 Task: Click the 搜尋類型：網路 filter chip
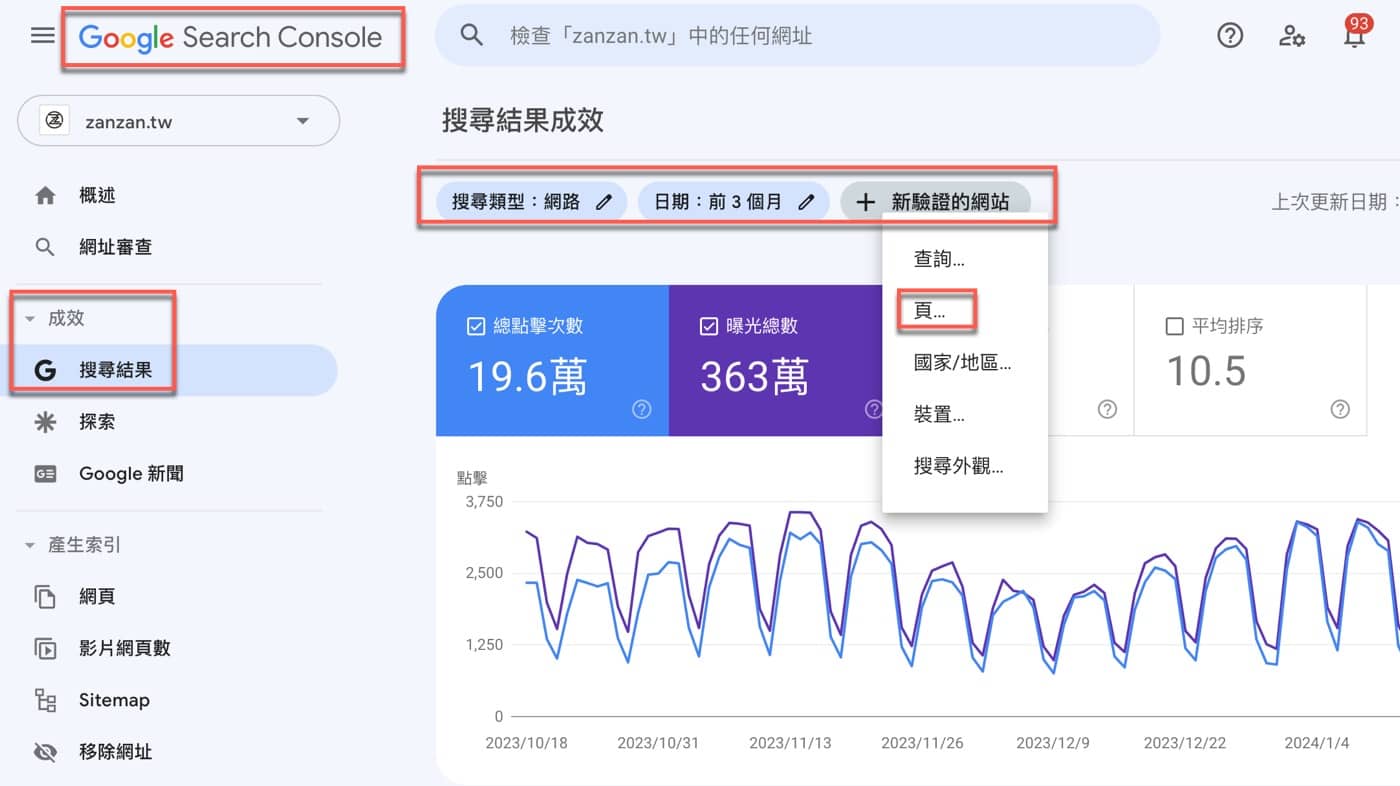coord(531,202)
